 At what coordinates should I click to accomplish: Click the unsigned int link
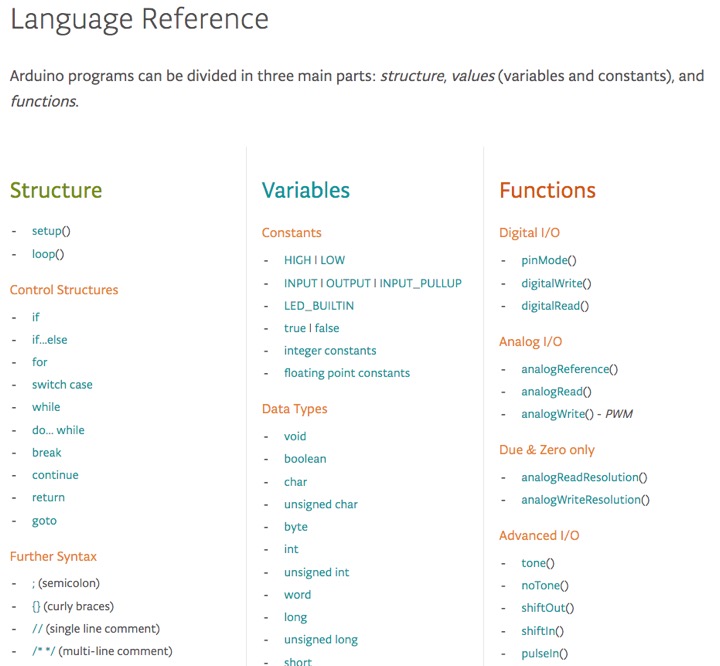click(x=316, y=572)
